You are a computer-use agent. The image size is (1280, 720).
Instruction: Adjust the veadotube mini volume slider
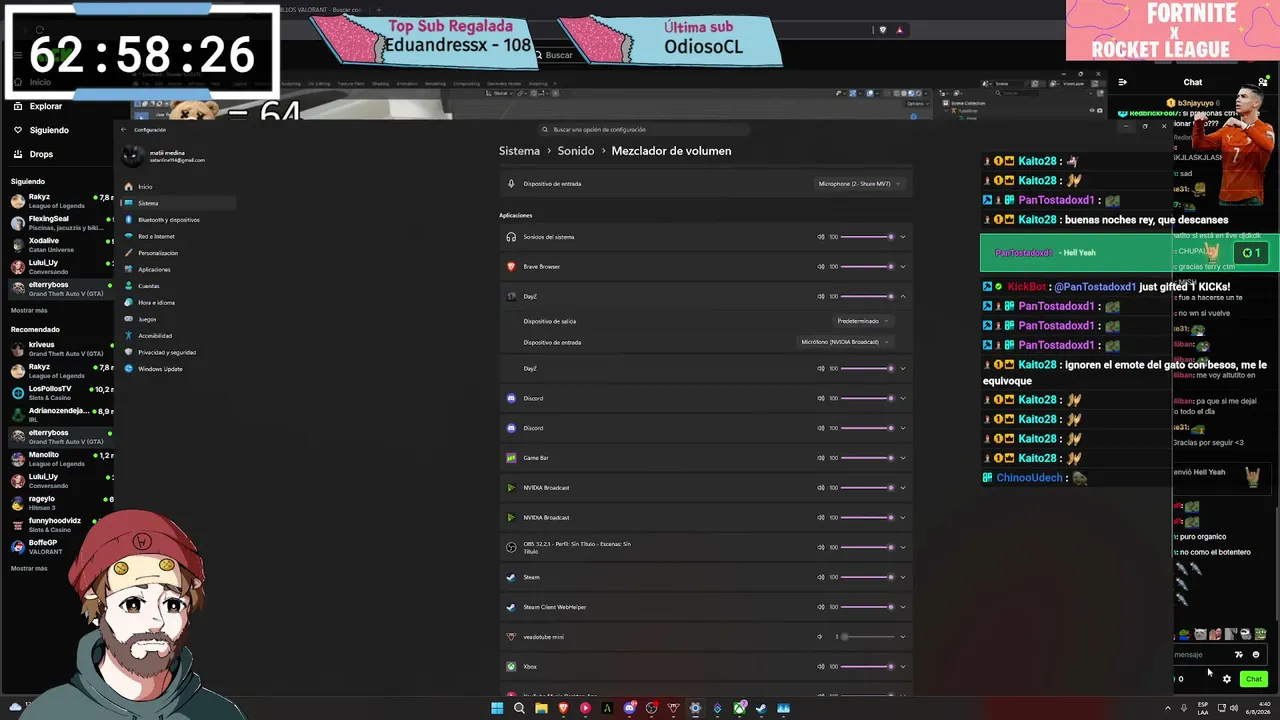867,637
